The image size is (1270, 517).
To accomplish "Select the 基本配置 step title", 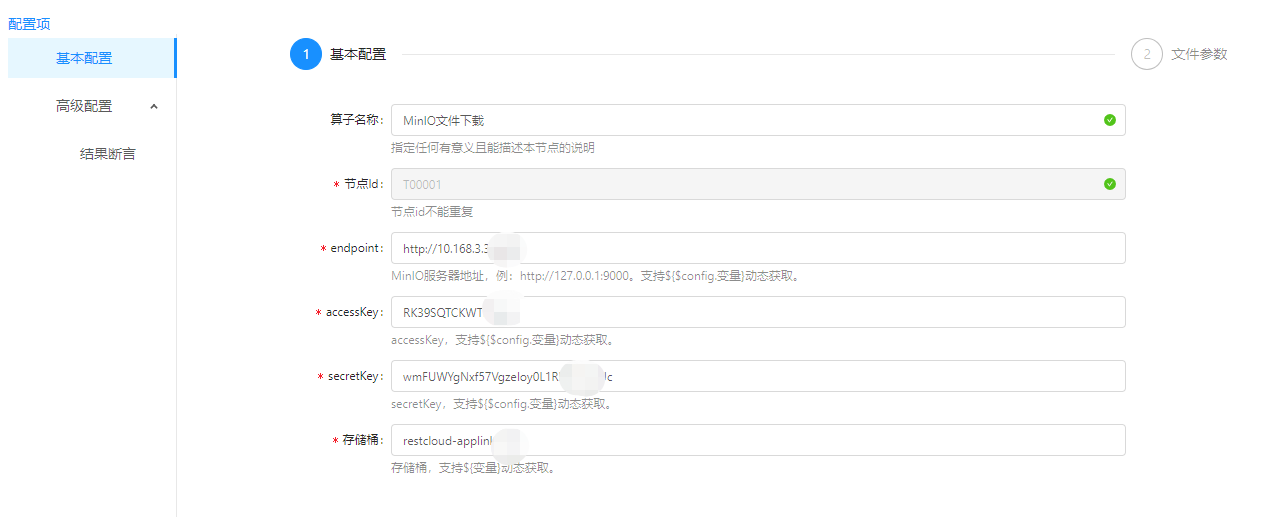I will [x=358, y=54].
